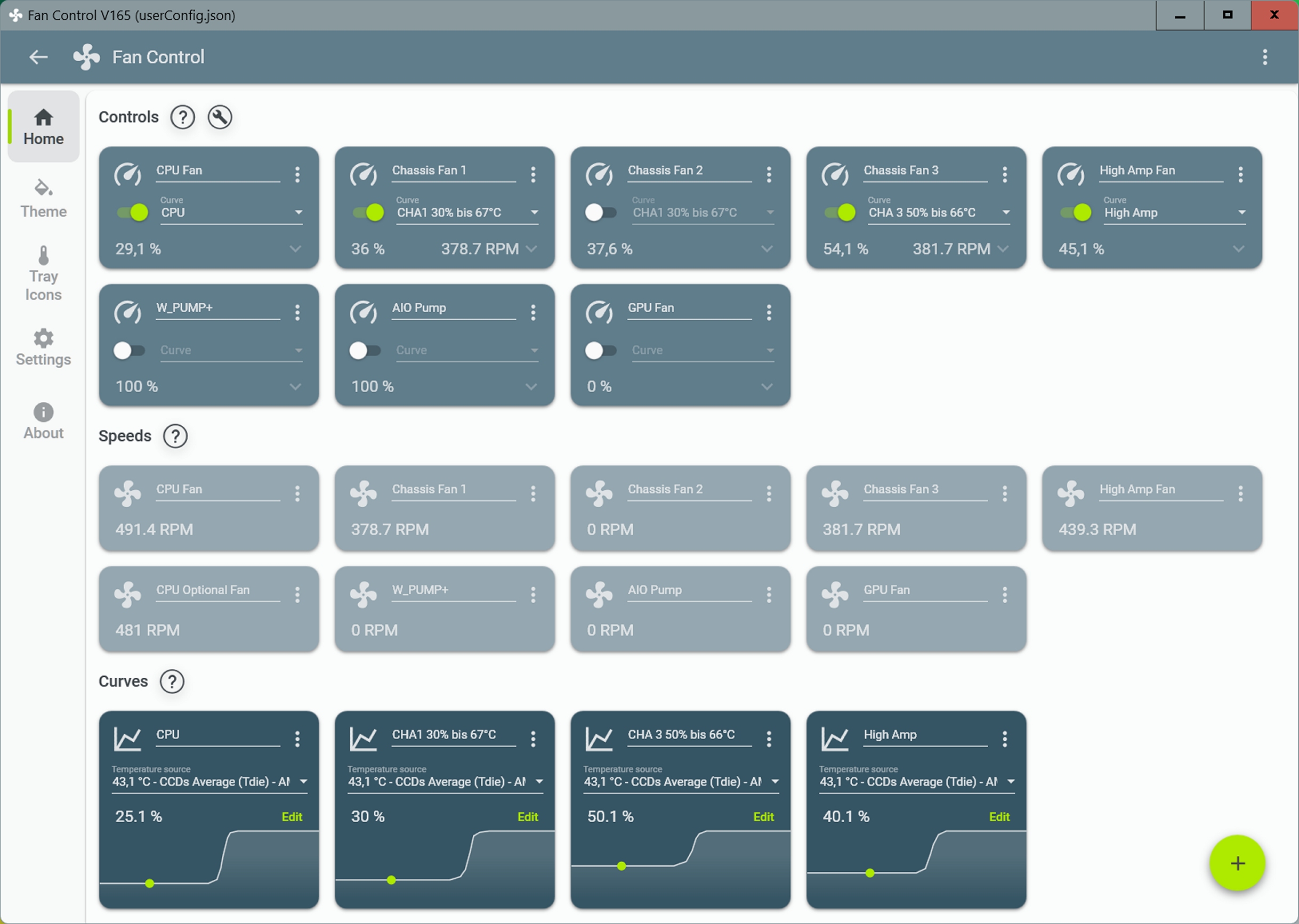Open the Settings sidebar tab
Viewport: 1299px width, 924px height.
(43, 347)
